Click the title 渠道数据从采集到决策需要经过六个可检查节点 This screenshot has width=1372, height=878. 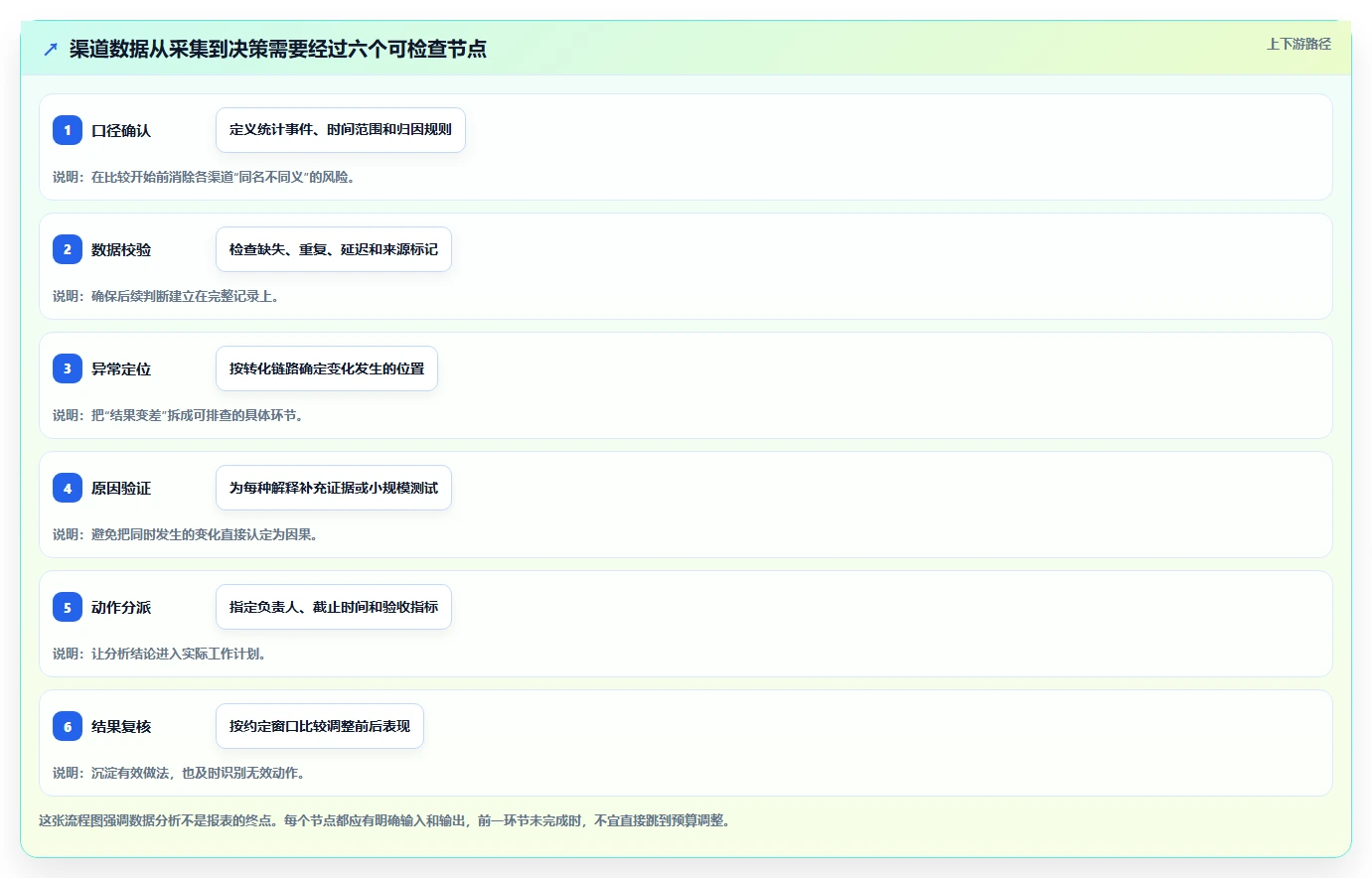tap(278, 49)
